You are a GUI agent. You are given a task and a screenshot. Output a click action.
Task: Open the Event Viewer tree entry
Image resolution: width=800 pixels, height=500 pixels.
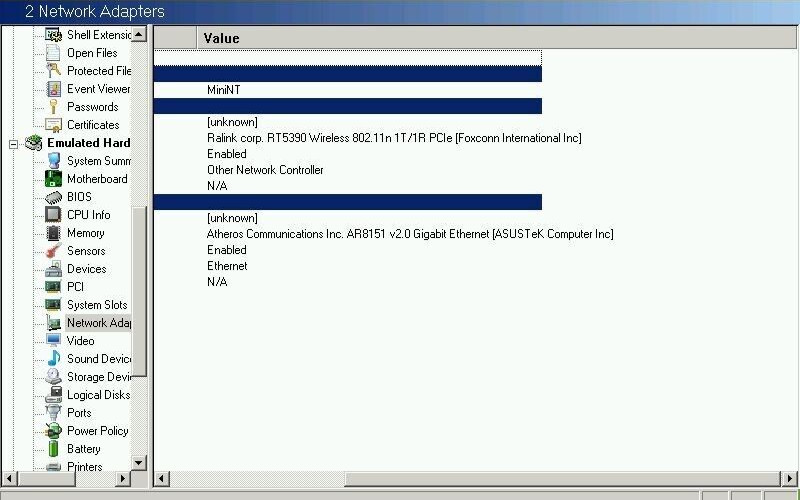(x=99, y=89)
